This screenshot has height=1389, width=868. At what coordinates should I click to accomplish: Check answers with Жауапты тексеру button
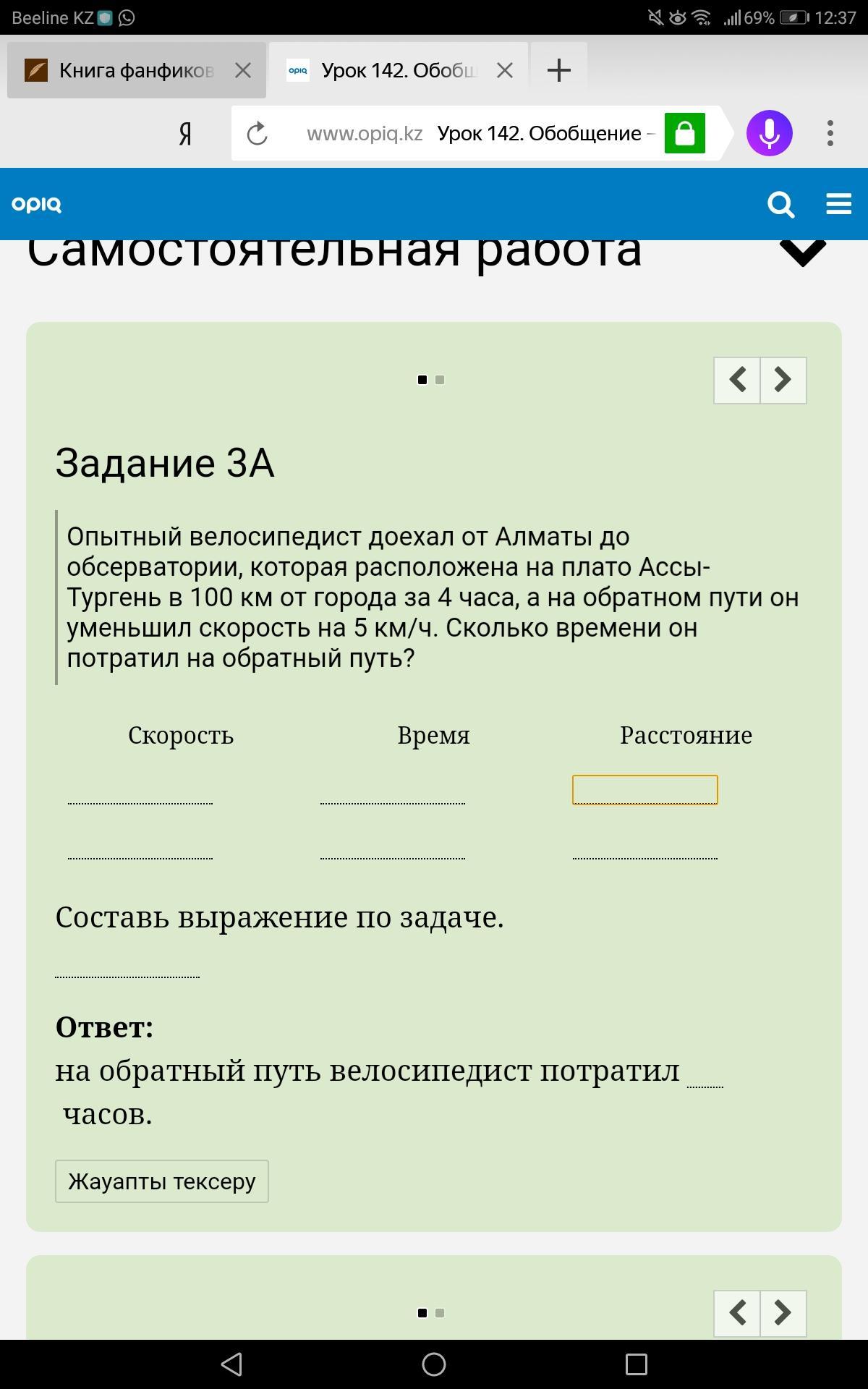pos(162,1181)
